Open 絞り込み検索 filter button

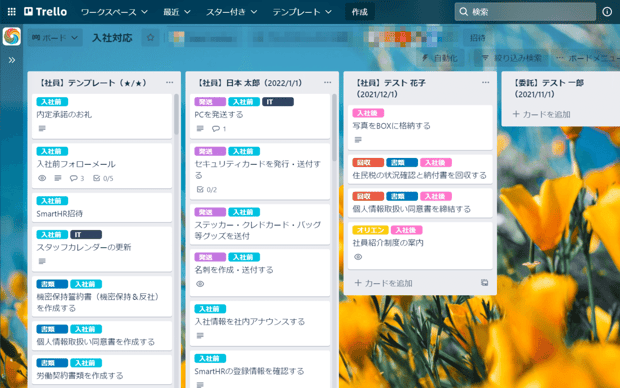(512, 58)
